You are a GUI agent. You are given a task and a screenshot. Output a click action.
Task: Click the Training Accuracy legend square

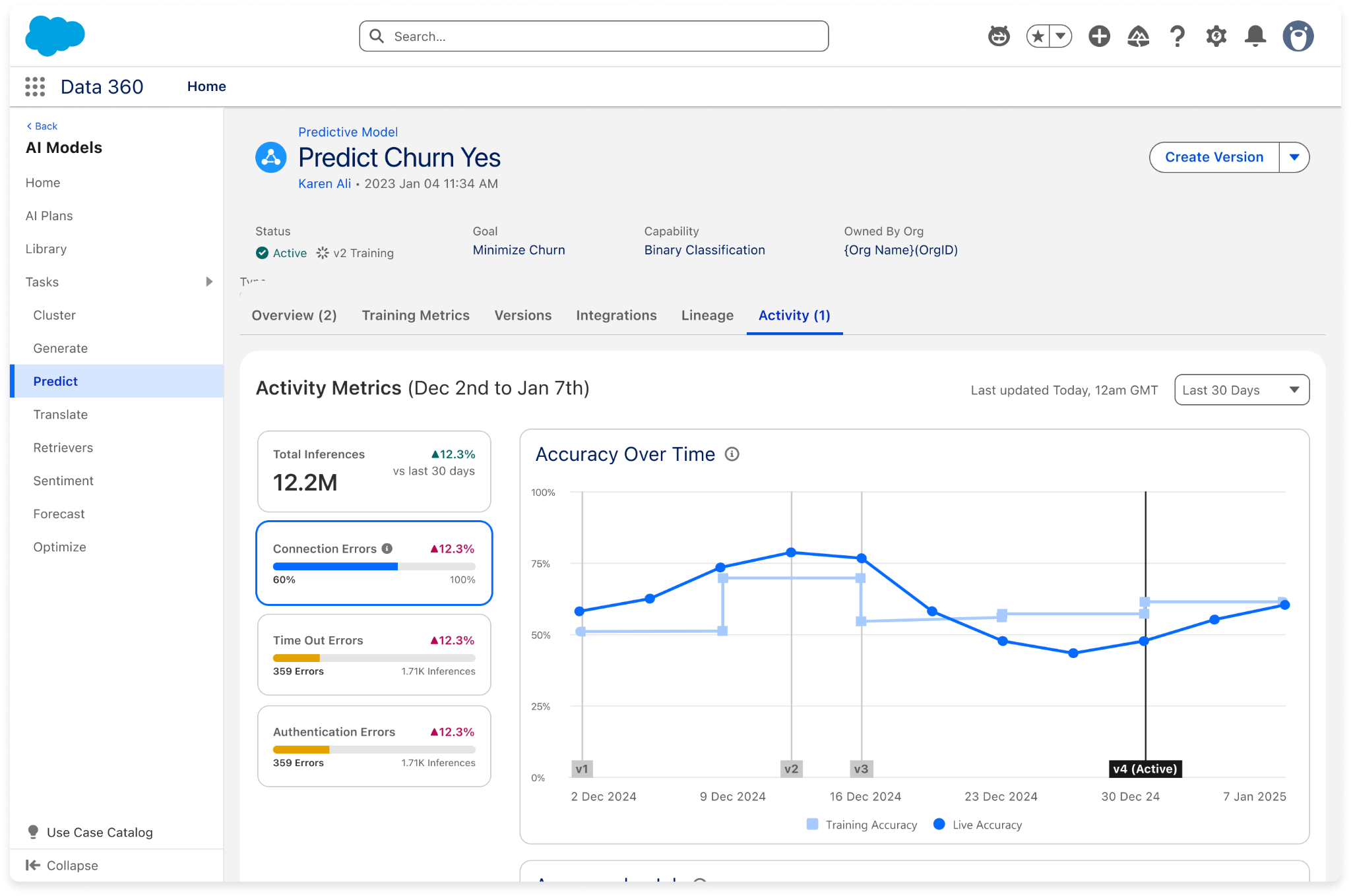point(812,824)
